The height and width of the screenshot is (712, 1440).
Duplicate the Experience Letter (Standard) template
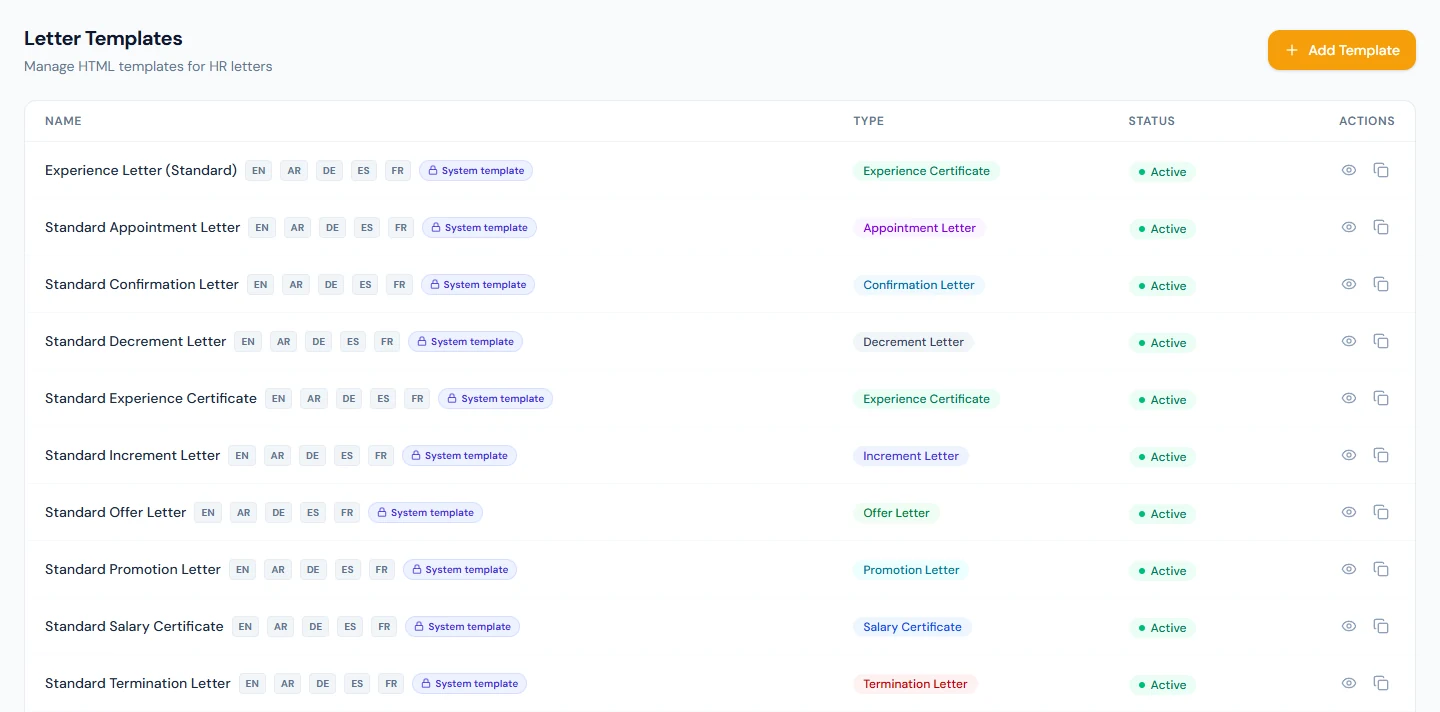tap(1381, 170)
